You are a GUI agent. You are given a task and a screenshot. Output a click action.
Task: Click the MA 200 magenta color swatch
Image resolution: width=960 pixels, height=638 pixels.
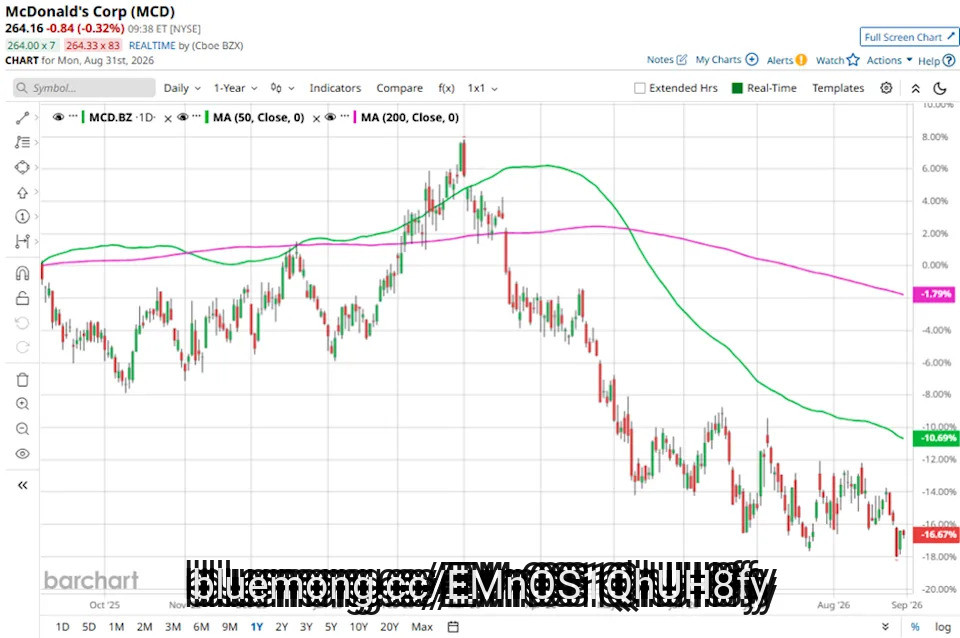click(x=355, y=117)
